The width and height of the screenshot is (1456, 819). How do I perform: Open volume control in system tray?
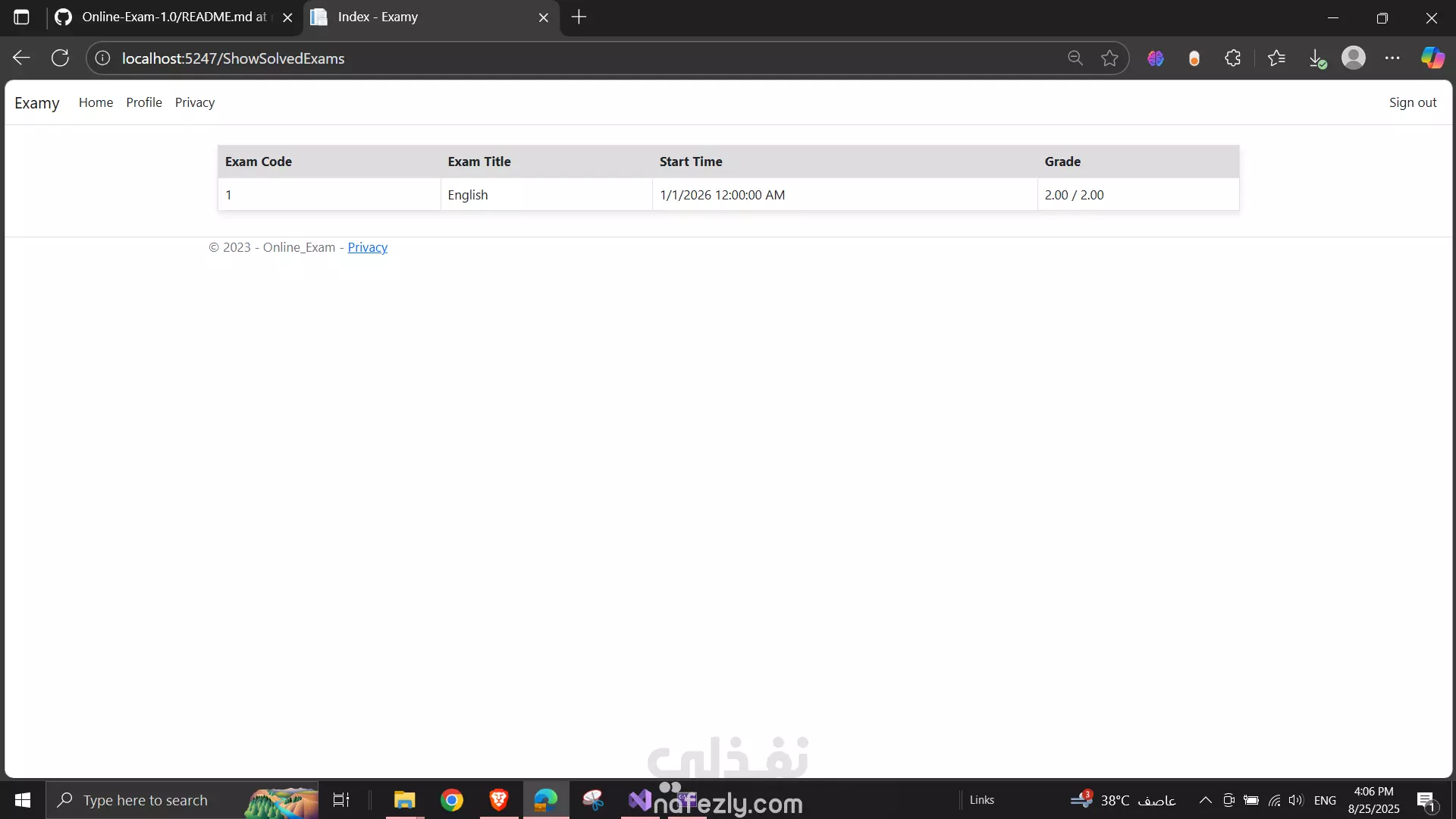(x=1296, y=800)
